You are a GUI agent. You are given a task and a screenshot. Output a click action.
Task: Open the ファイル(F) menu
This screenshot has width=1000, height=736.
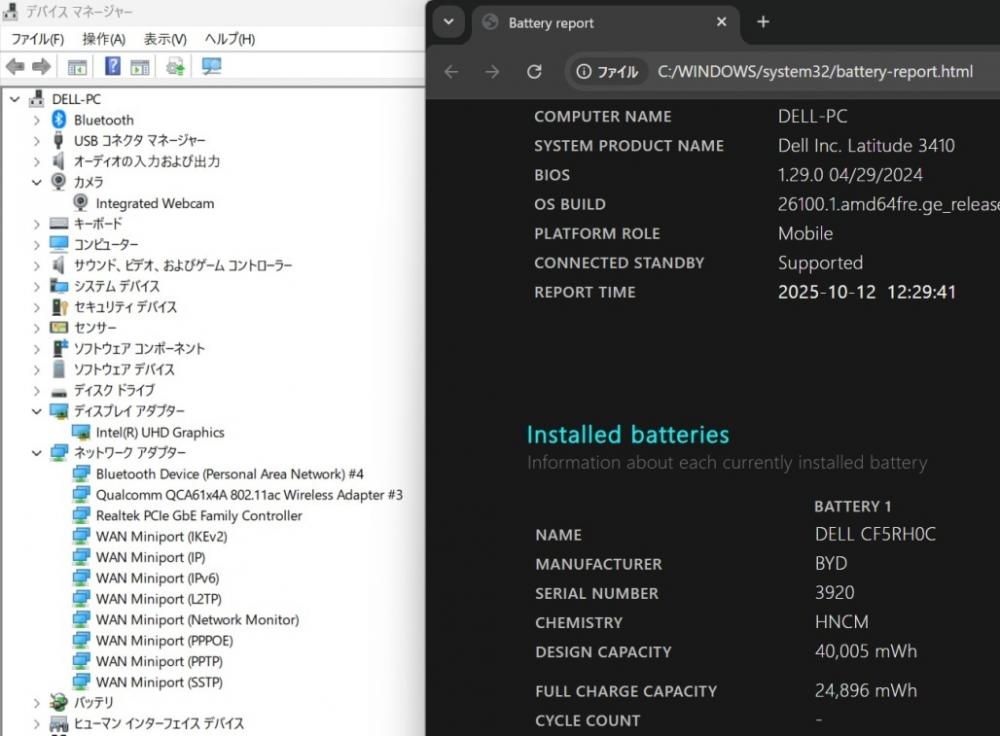click(x=37, y=39)
